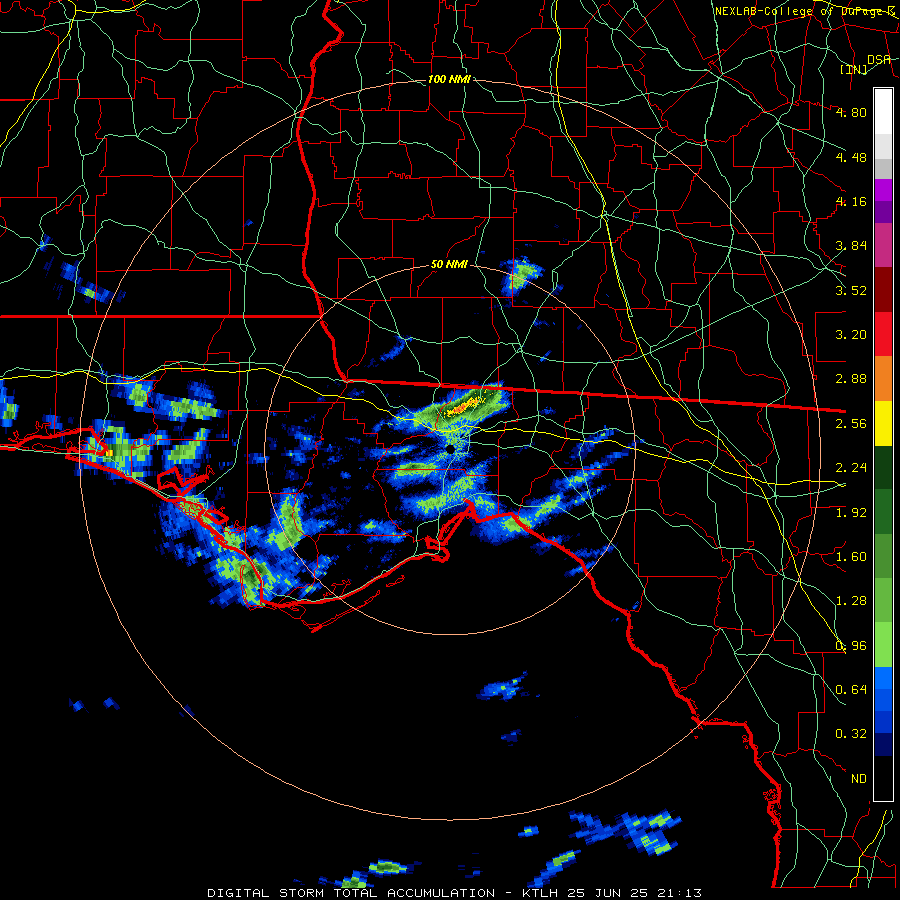Screen dimensions: 900x900
Task: Select the 2.24 legend value
Action: (x=851, y=468)
